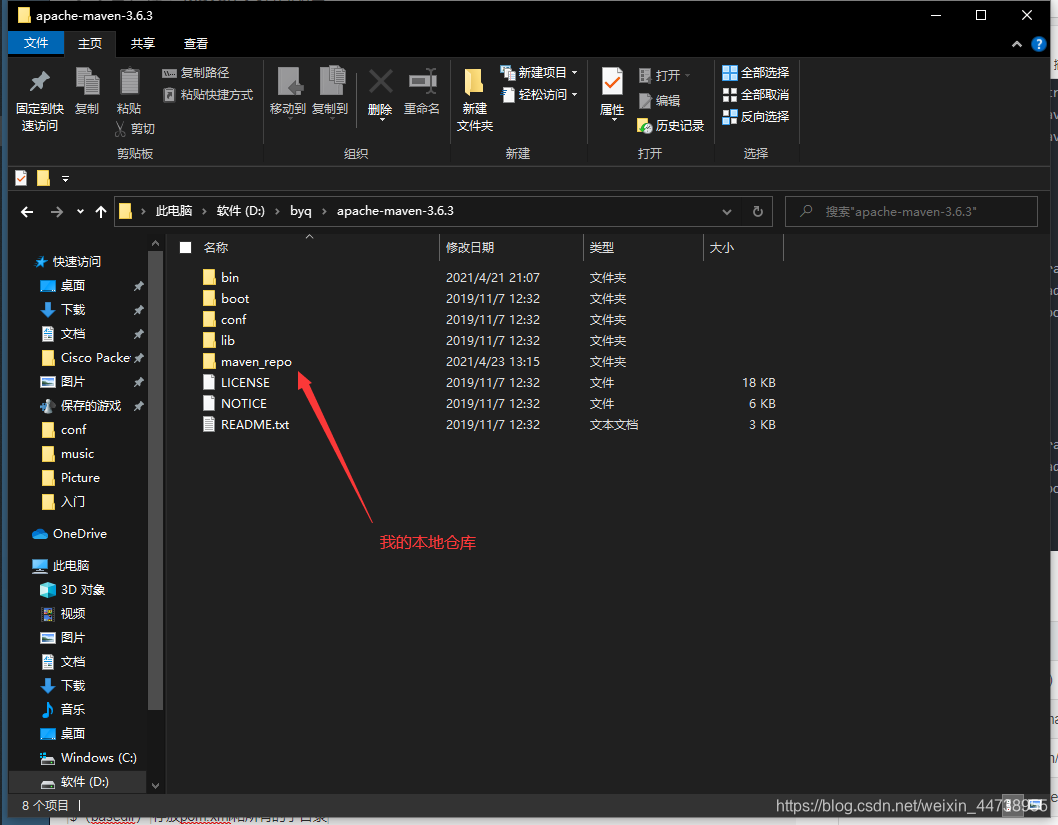The height and width of the screenshot is (825, 1058).
Task: Click quick access toolbar new folder icon
Action: [43, 178]
